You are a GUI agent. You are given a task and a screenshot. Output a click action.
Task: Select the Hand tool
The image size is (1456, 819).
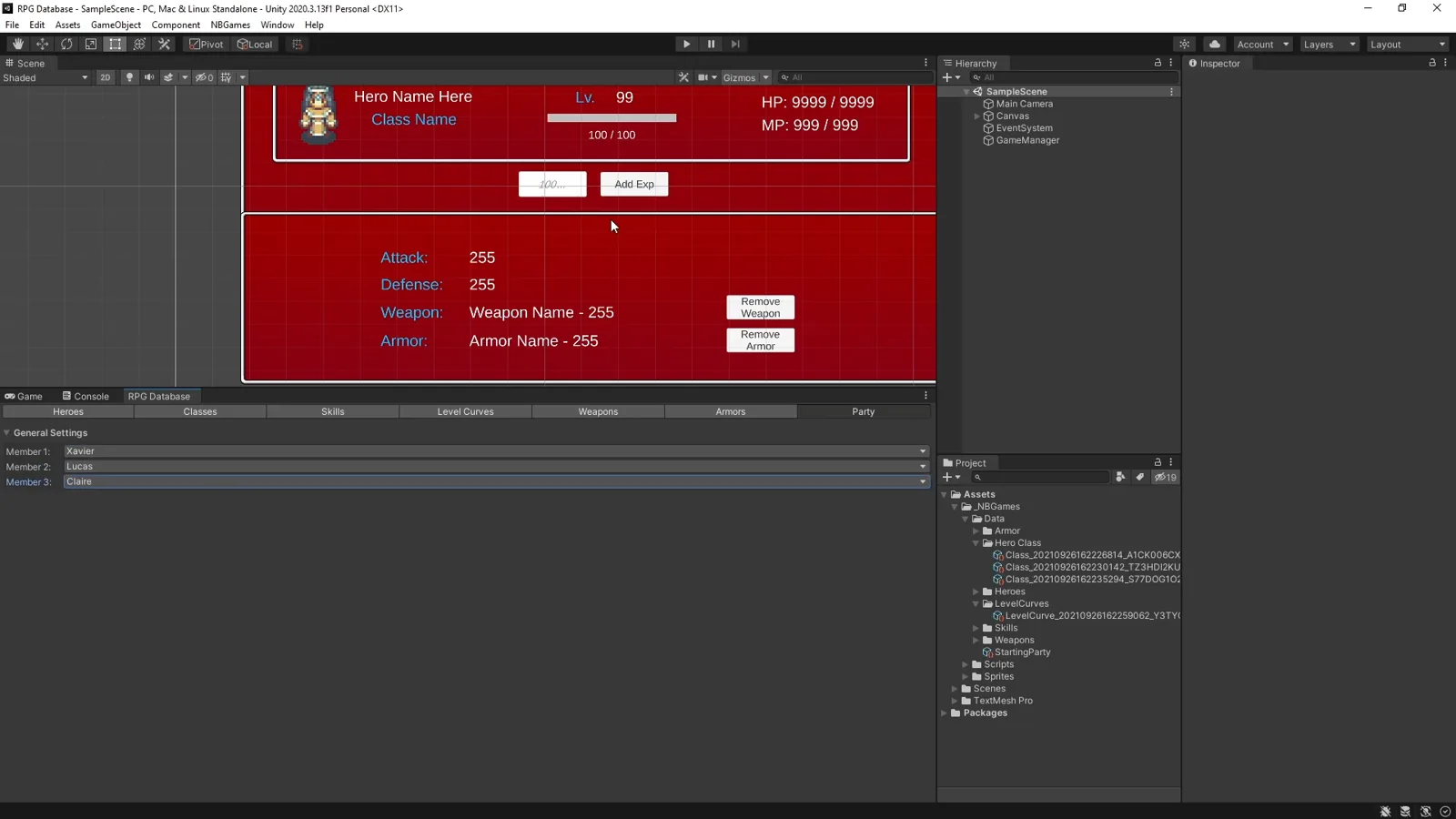[17, 44]
